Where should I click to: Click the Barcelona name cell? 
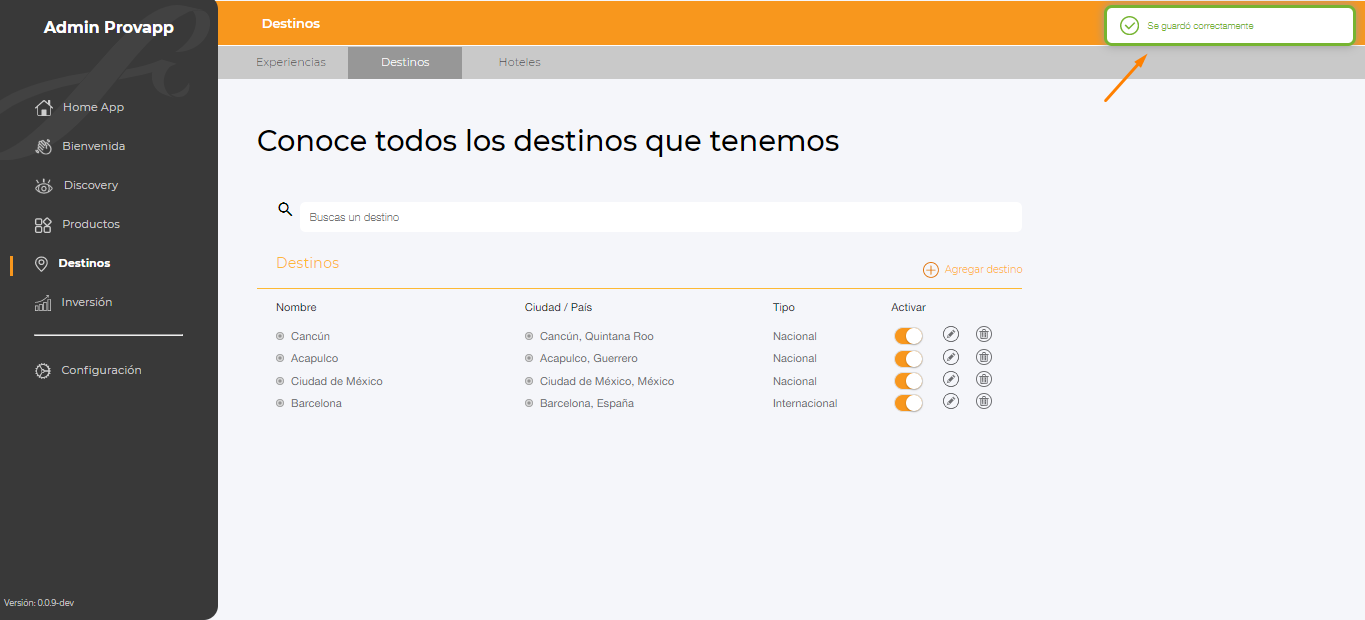pos(316,404)
